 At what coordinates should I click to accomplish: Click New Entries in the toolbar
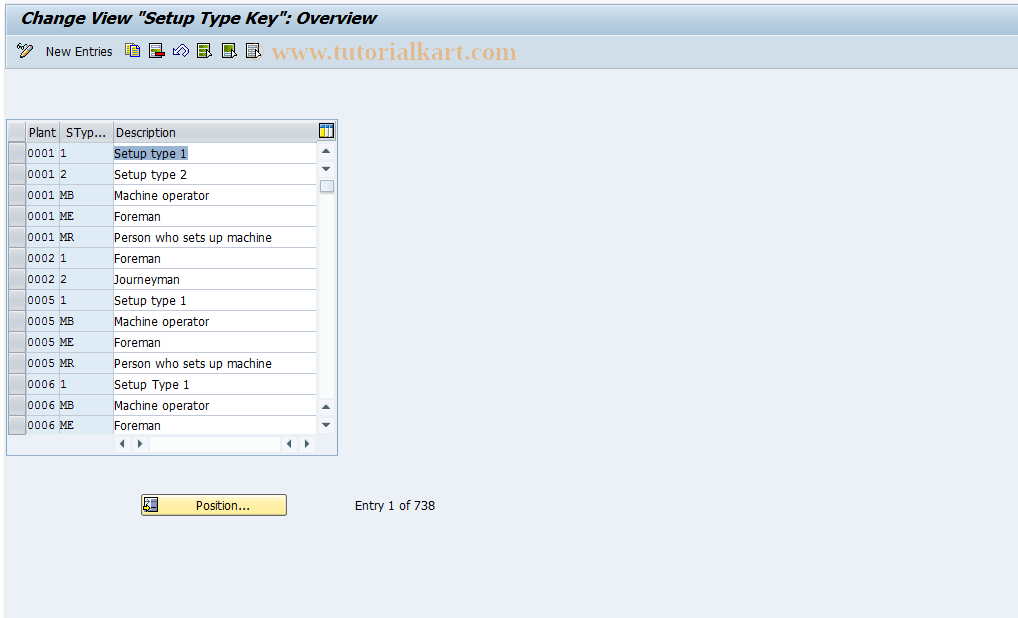coord(79,51)
